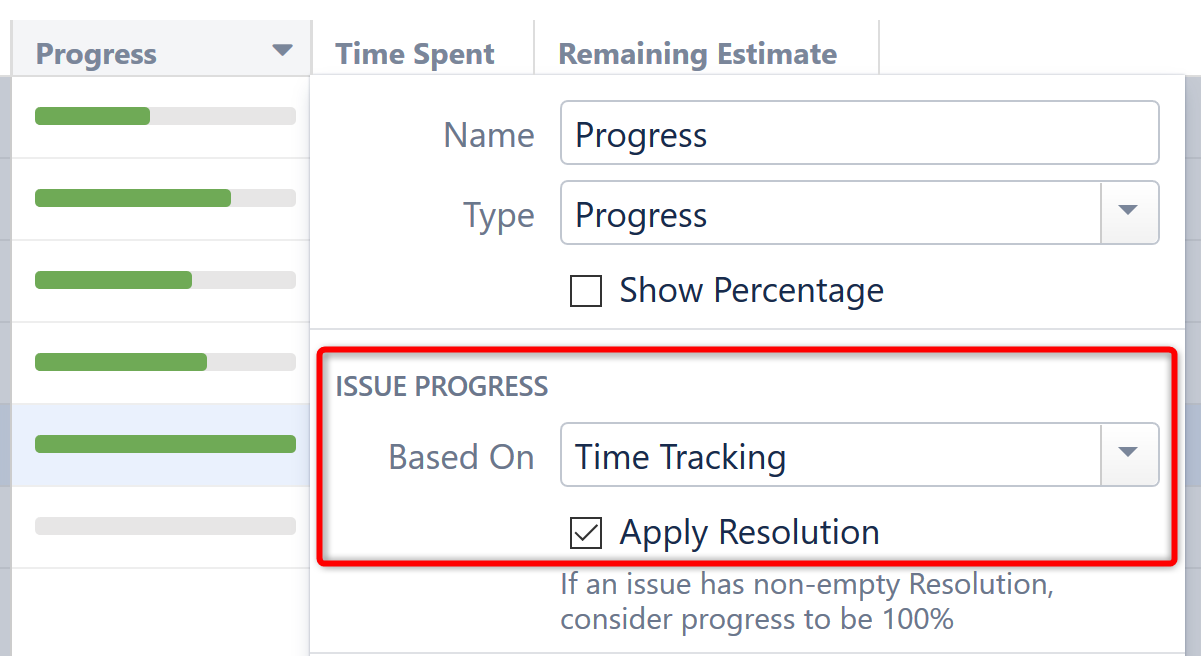Uncheck Apply Resolution
The height and width of the screenshot is (656, 1201).
pyautogui.click(x=587, y=532)
